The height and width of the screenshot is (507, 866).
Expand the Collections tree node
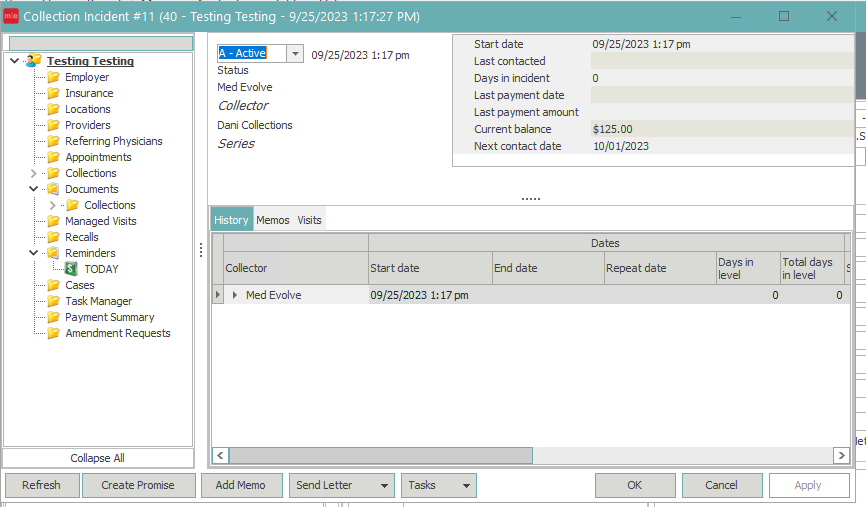33,173
